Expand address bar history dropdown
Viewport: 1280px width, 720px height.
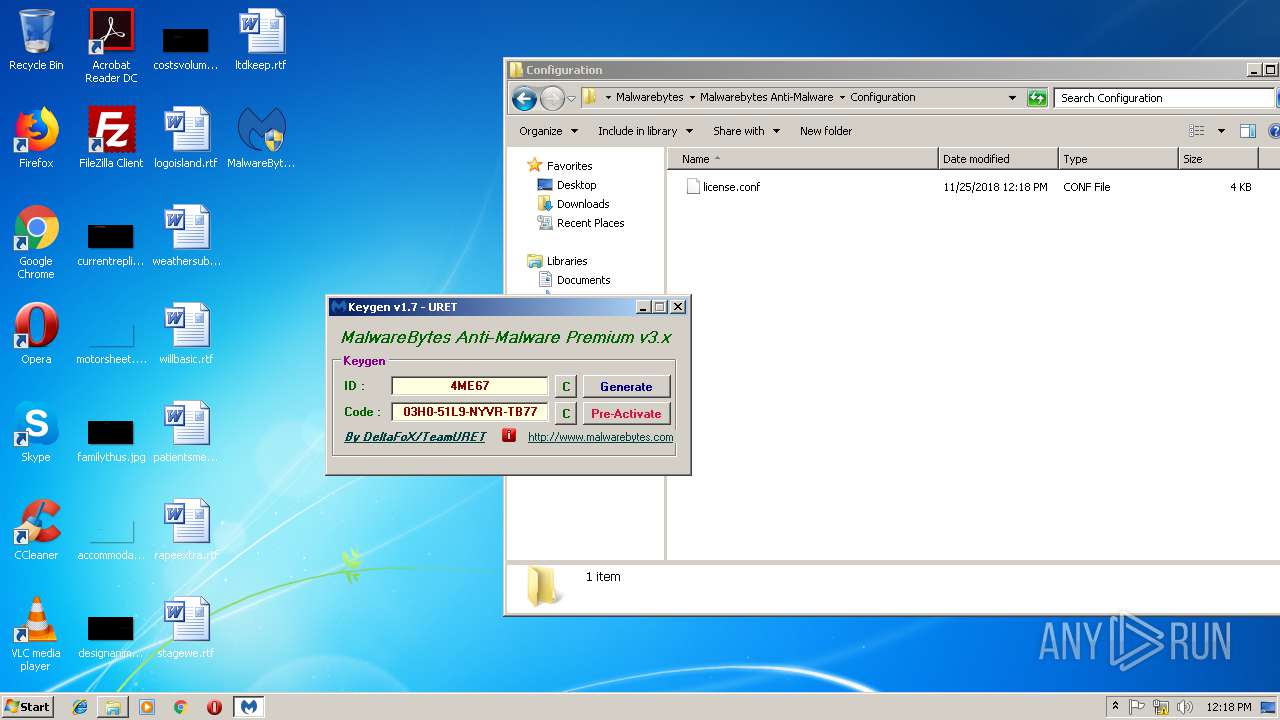click(1012, 98)
